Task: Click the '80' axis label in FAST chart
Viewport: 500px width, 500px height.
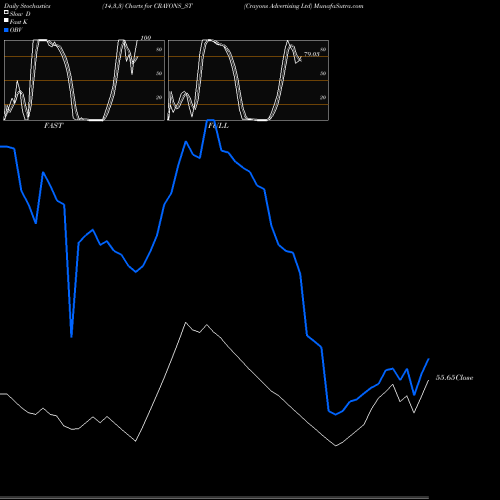Action: point(159,49)
